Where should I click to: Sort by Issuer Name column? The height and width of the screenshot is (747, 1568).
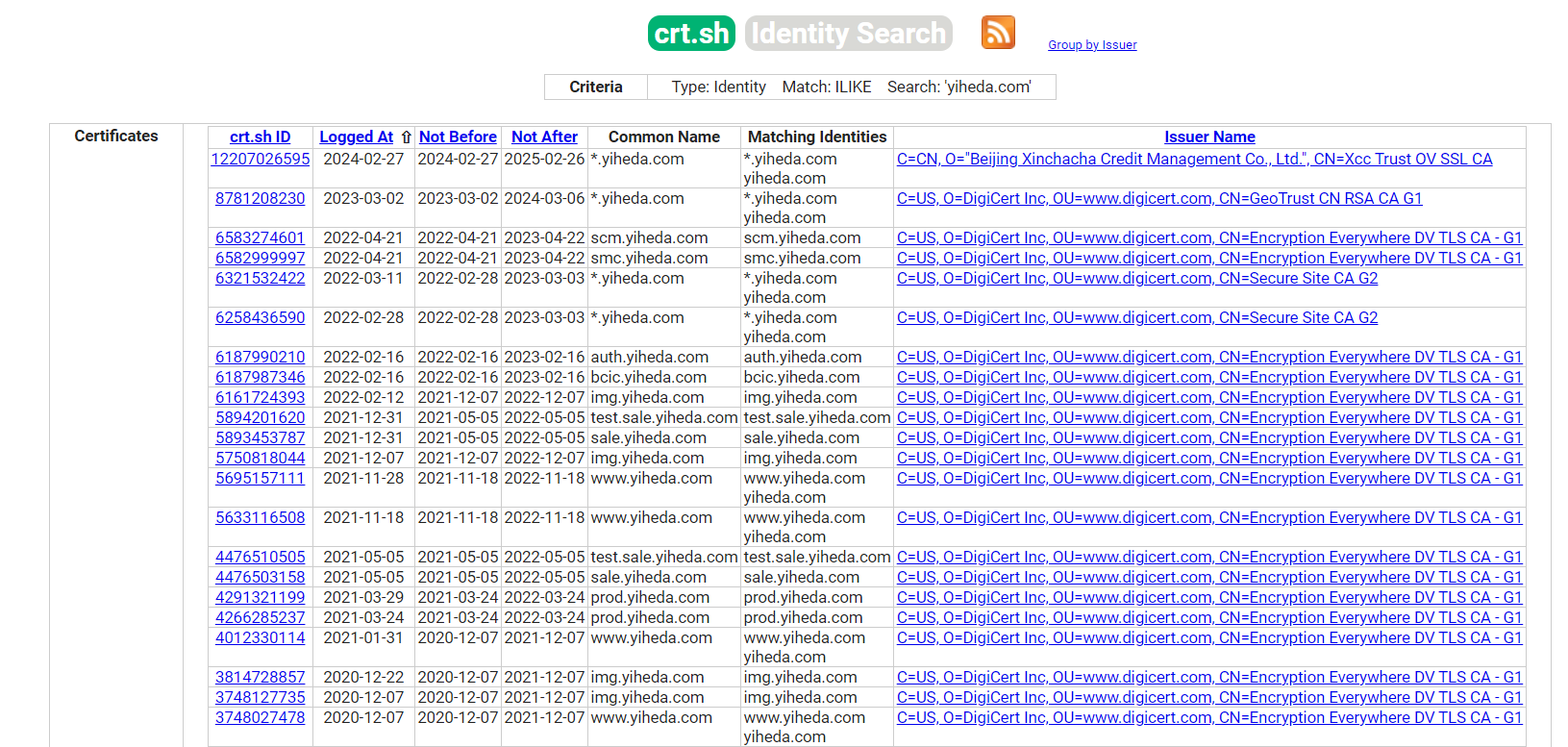1209,137
